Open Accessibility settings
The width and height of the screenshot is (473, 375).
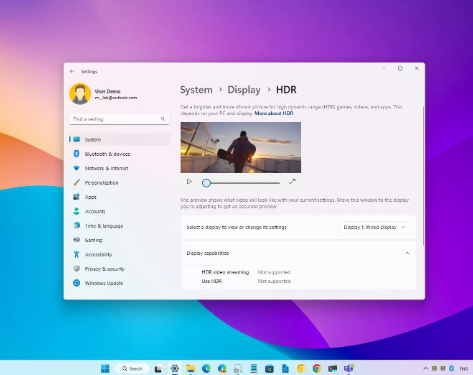119,254
